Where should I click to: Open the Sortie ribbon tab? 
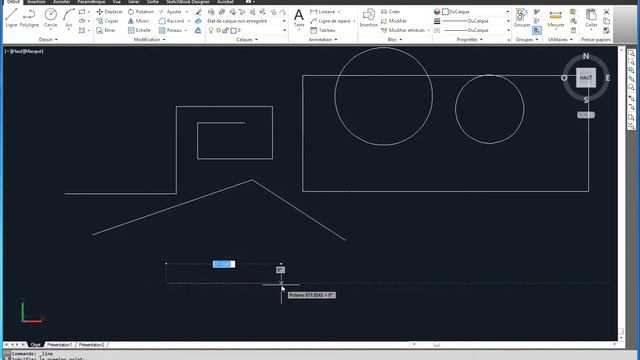click(x=153, y=2)
